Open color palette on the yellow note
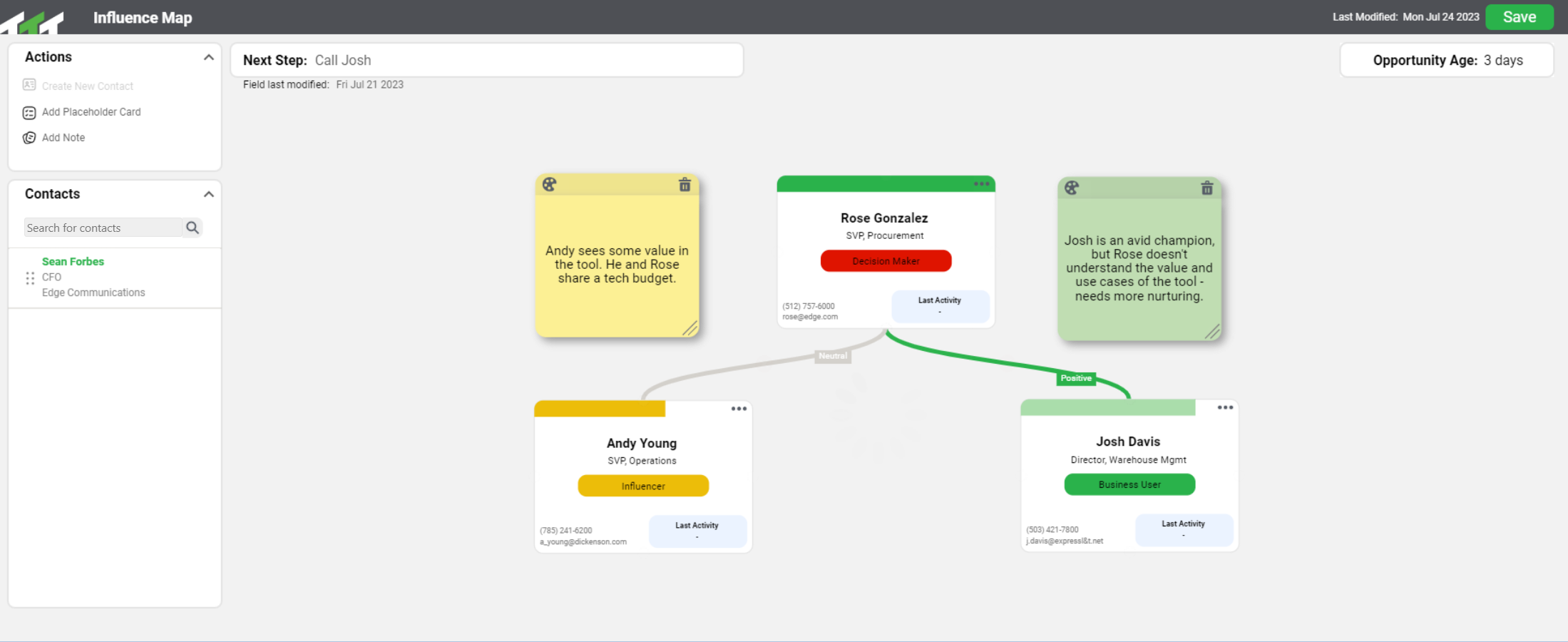The width and height of the screenshot is (1568, 642). (549, 184)
